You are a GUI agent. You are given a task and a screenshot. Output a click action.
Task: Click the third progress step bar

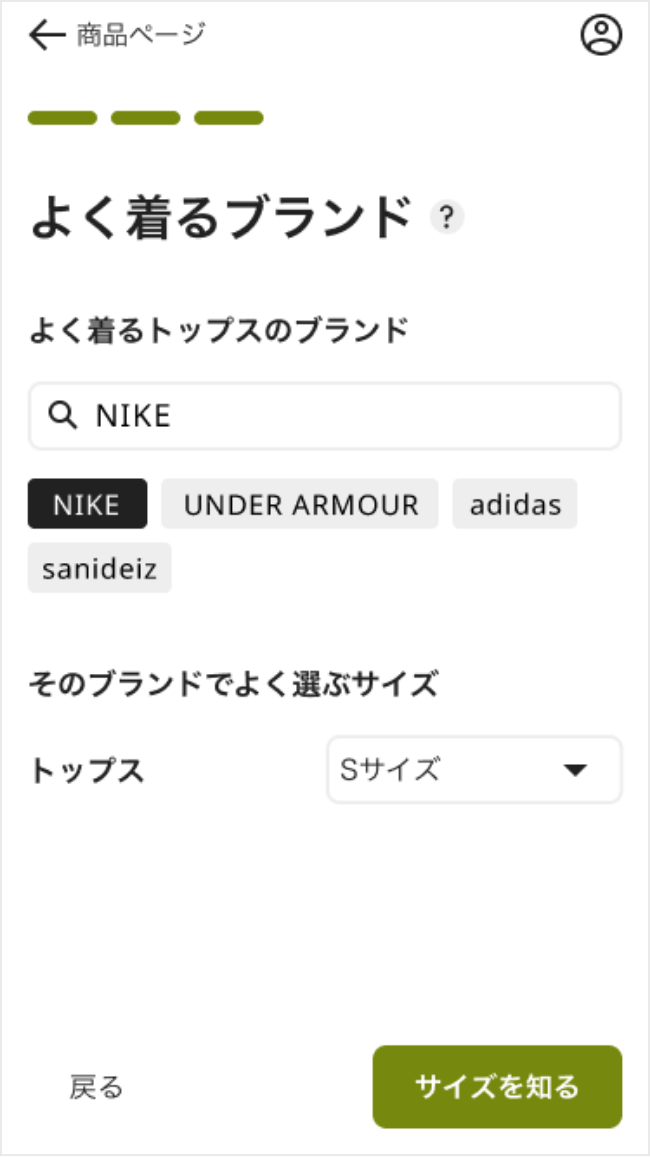(229, 118)
